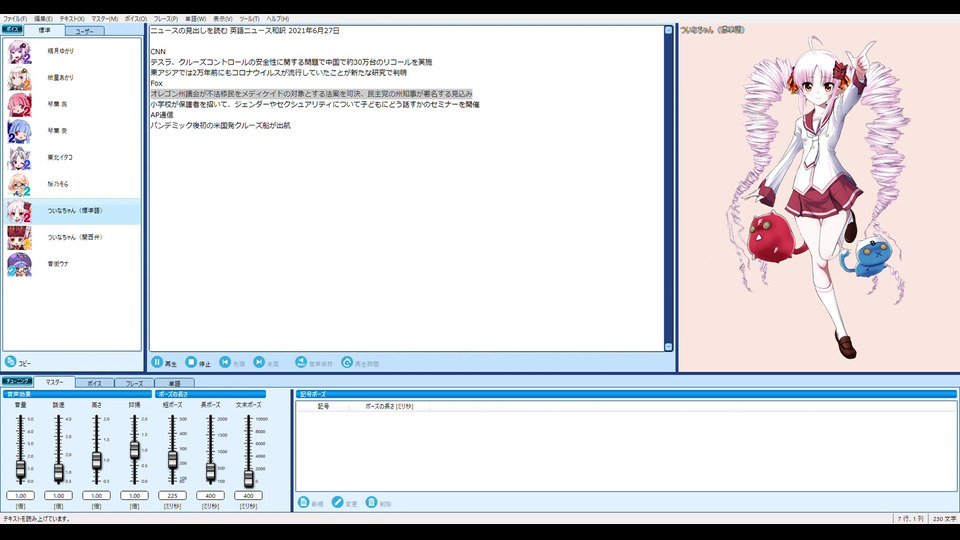This screenshot has height=540, width=960.
Task: Click the 長ポーズ value field
Action: tap(210, 495)
